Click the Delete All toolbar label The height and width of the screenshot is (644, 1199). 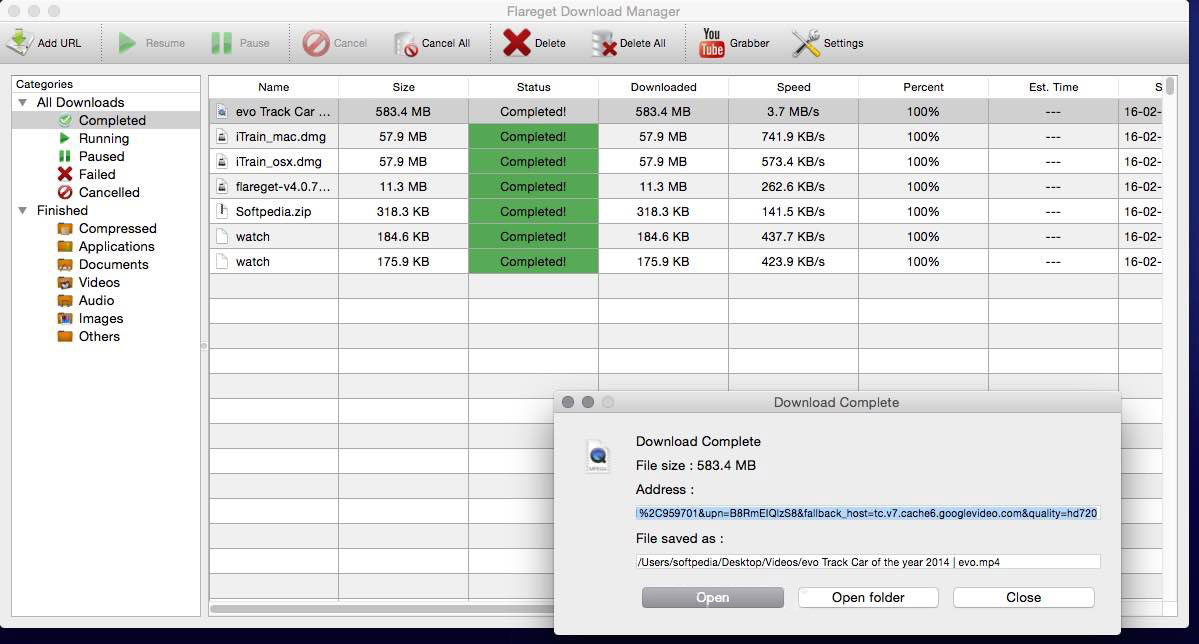(x=642, y=43)
